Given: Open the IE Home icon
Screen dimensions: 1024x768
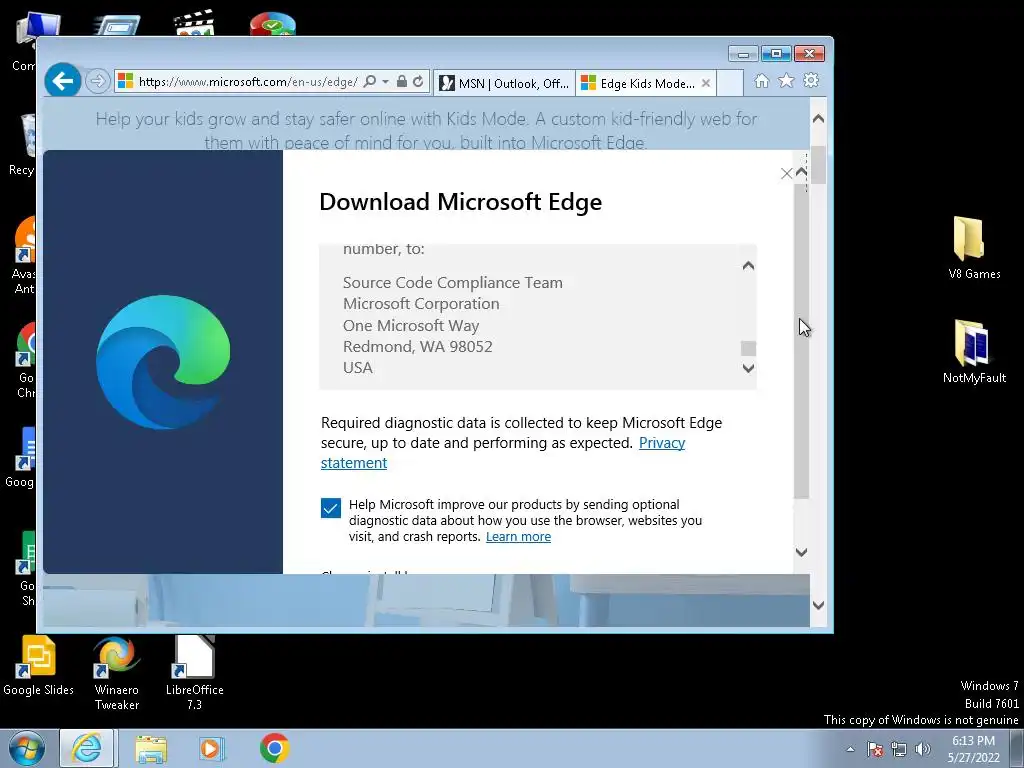Looking at the screenshot, I should [x=761, y=80].
